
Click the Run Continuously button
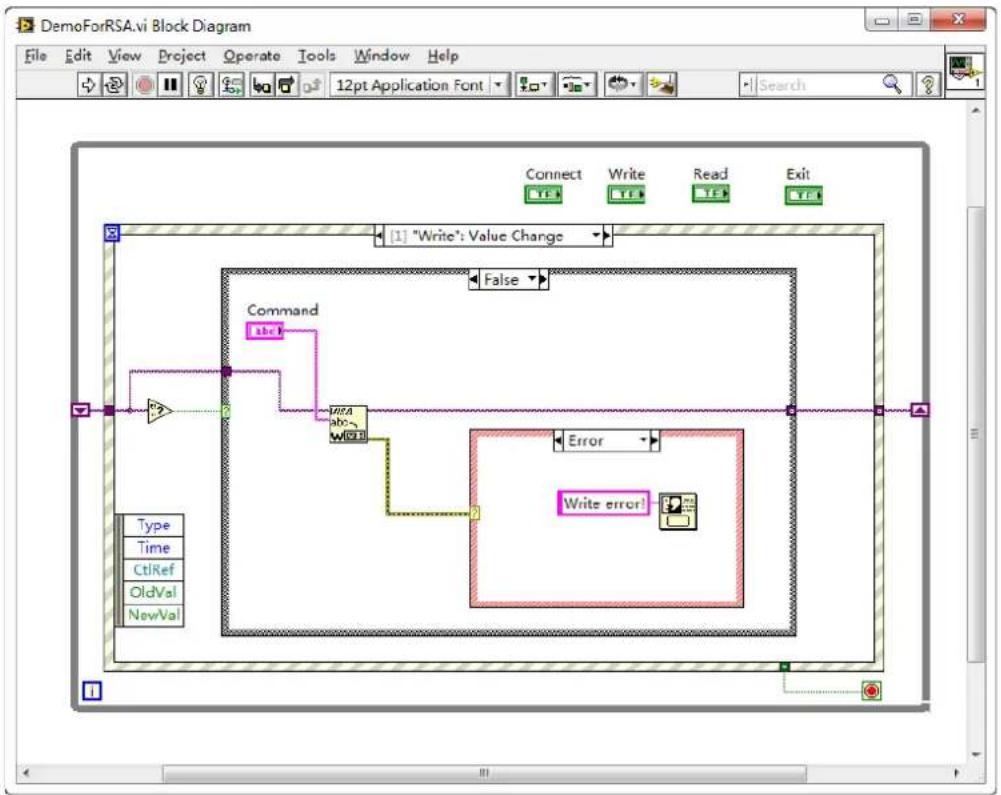tap(115, 85)
